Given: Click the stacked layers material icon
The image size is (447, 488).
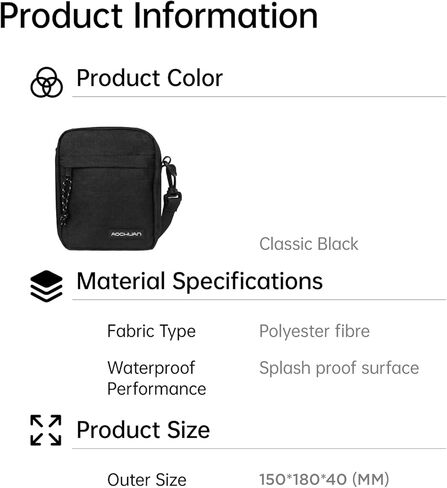Looking at the screenshot, I should coord(46,286).
